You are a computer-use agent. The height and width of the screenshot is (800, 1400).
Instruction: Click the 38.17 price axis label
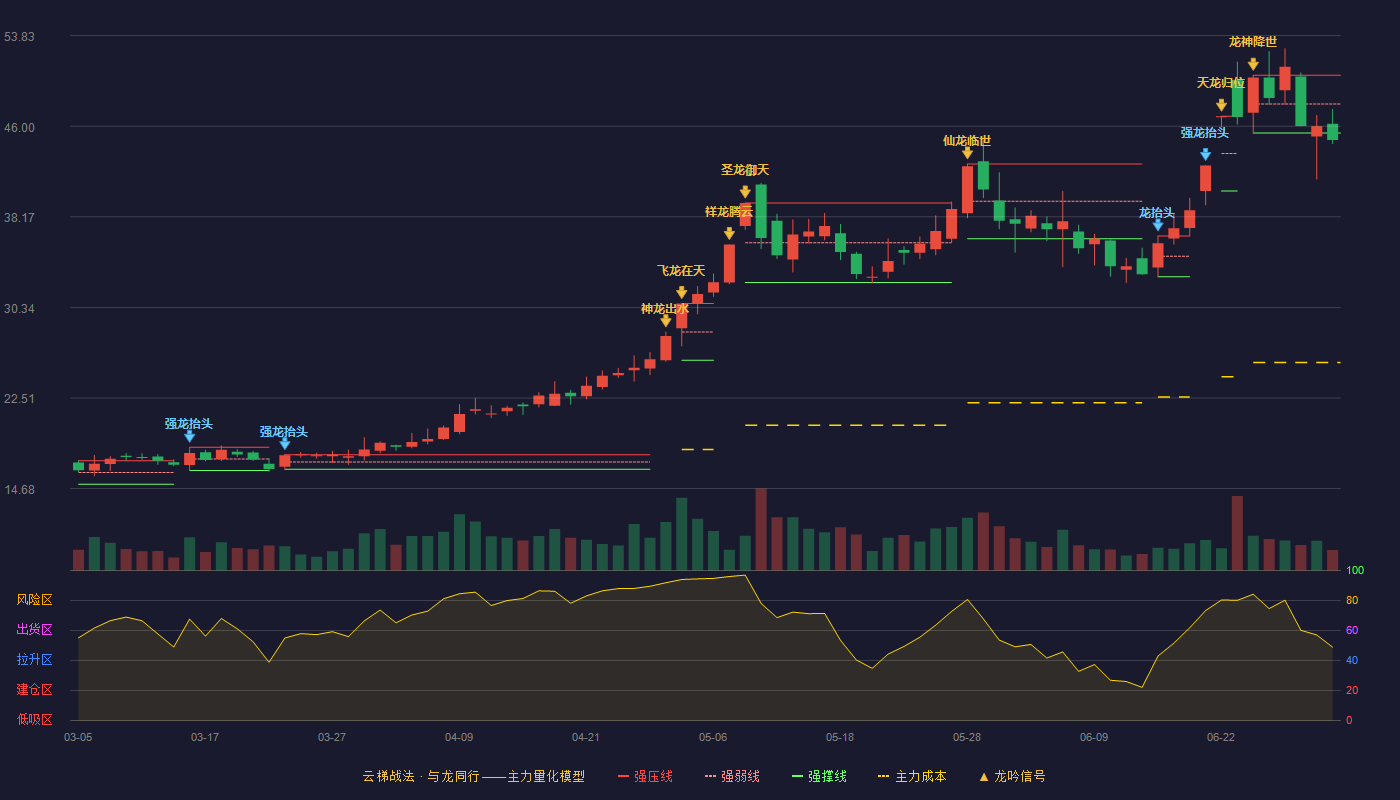(x=19, y=218)
